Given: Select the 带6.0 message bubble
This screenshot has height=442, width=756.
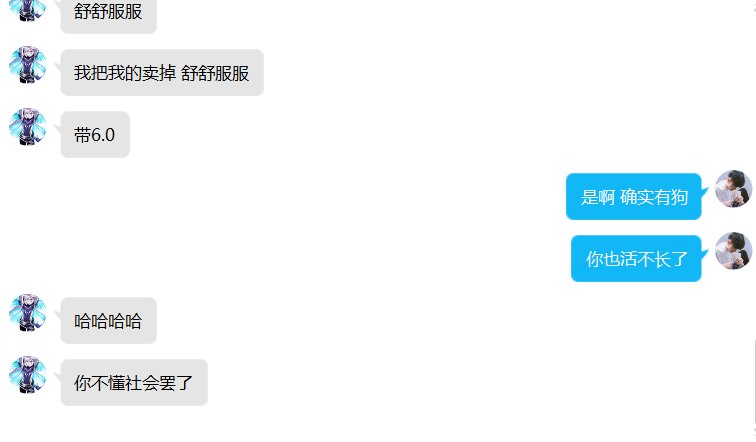Looking at the screenshot, I should [x=95, y=134].
